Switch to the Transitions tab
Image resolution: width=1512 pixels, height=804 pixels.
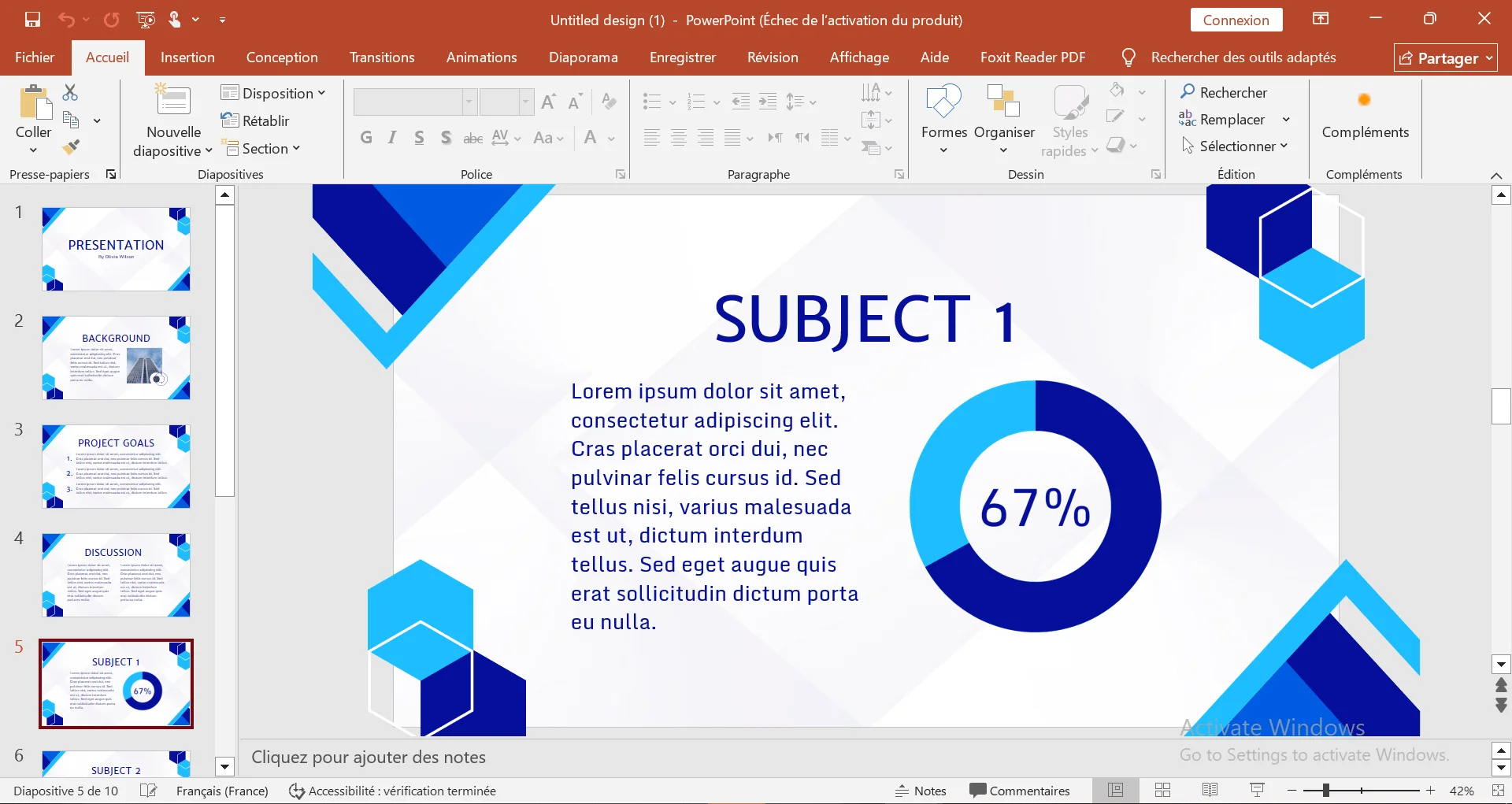coord(382,57)
